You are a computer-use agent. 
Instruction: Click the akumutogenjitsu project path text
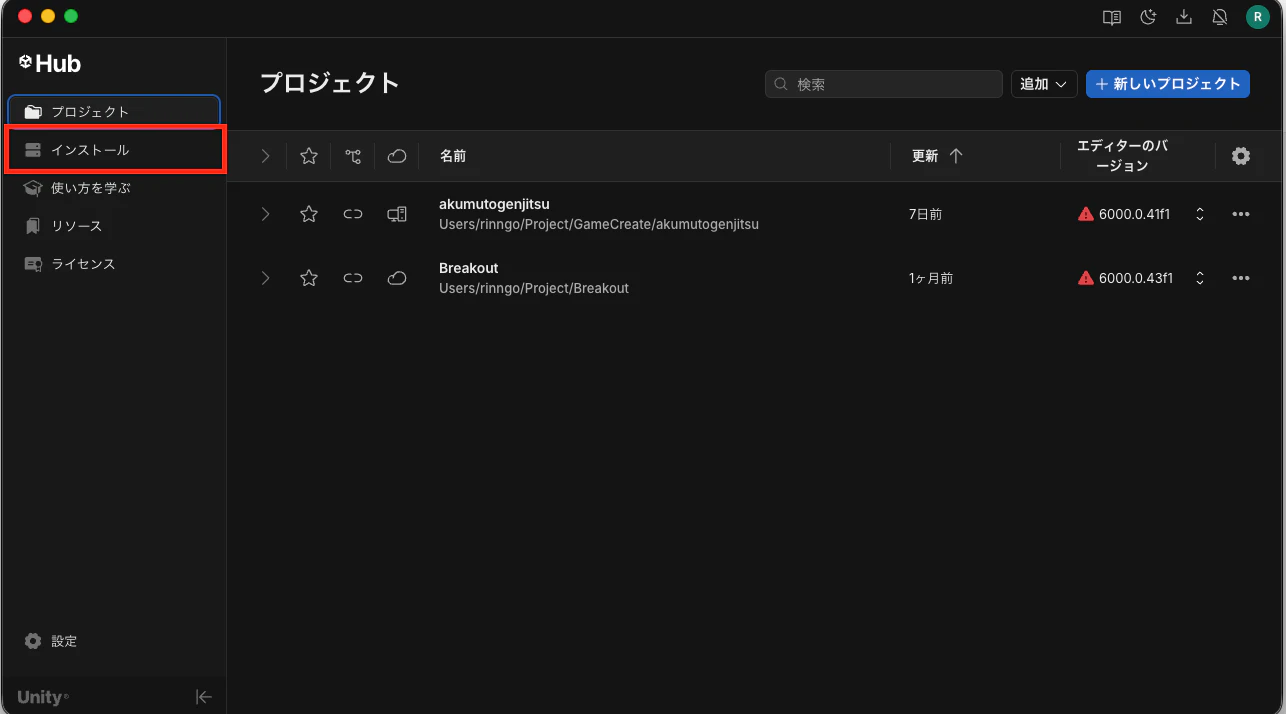tap(599, 224)
